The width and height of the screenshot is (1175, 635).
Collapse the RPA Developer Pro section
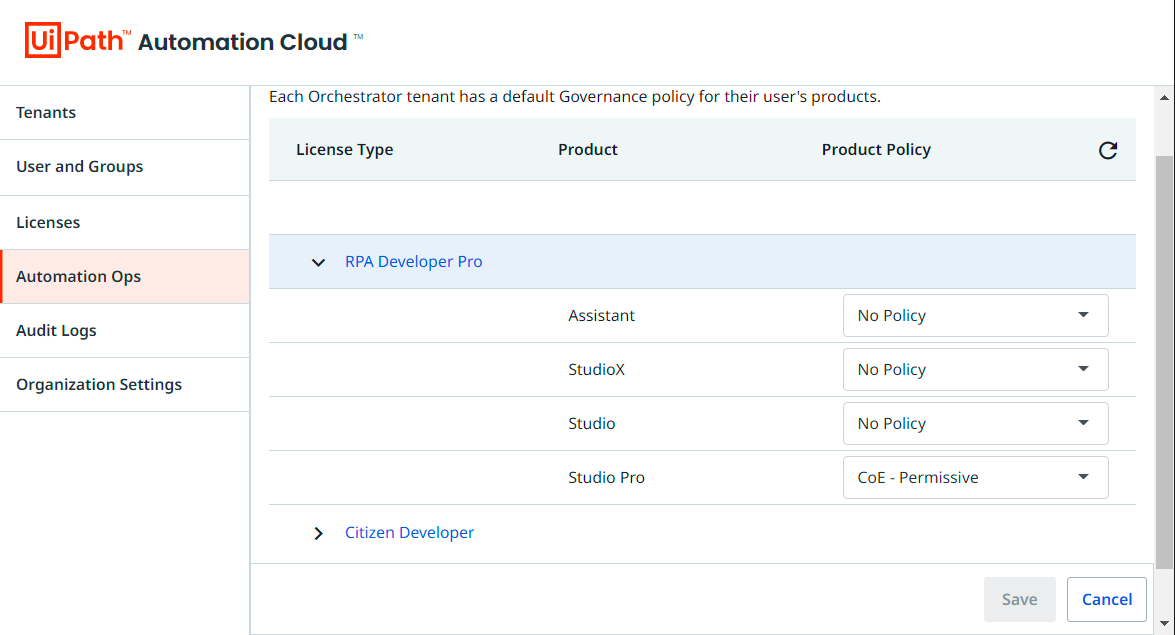point(318,262)
